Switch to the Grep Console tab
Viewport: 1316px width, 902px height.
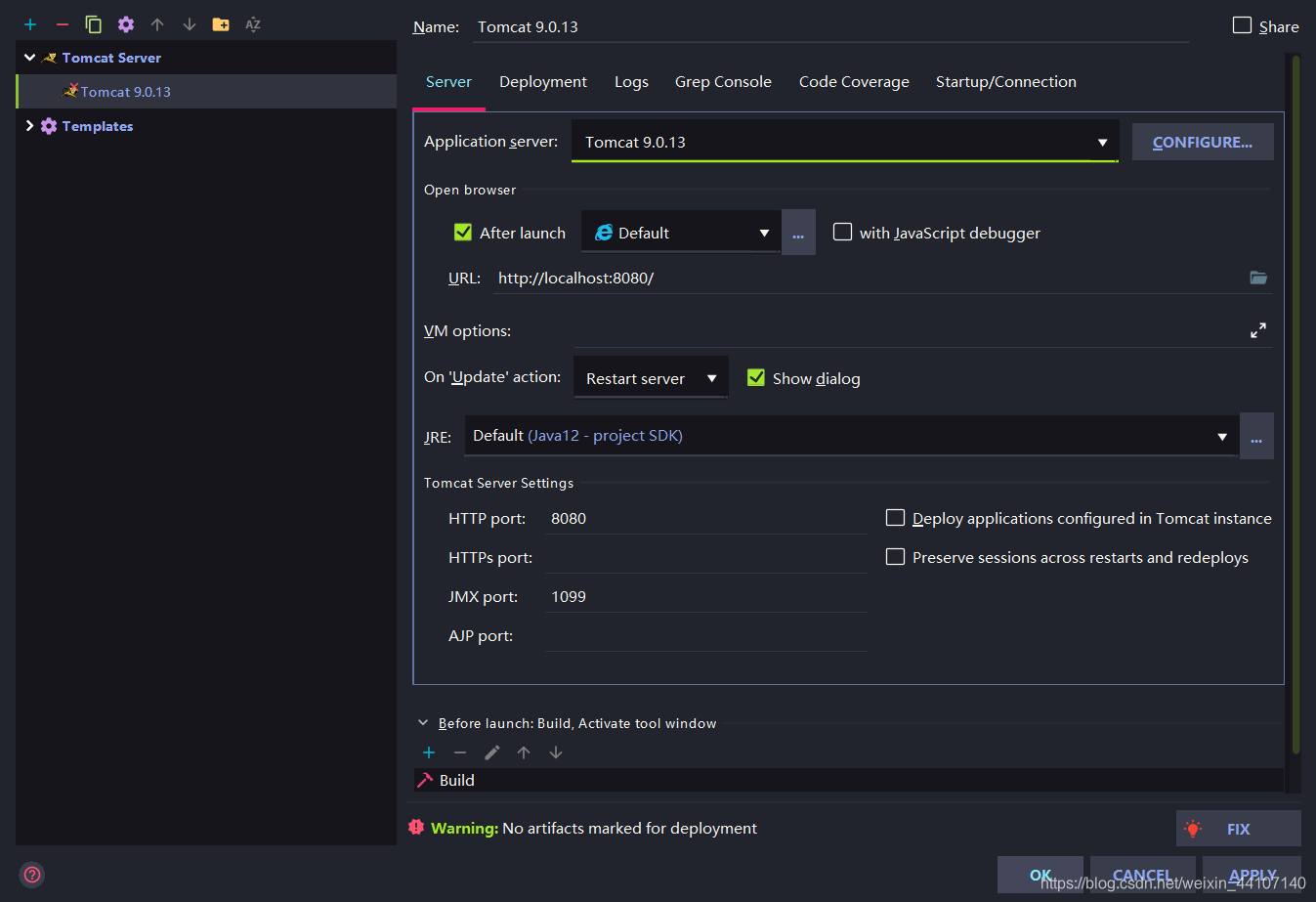click(x=723, y=82)
